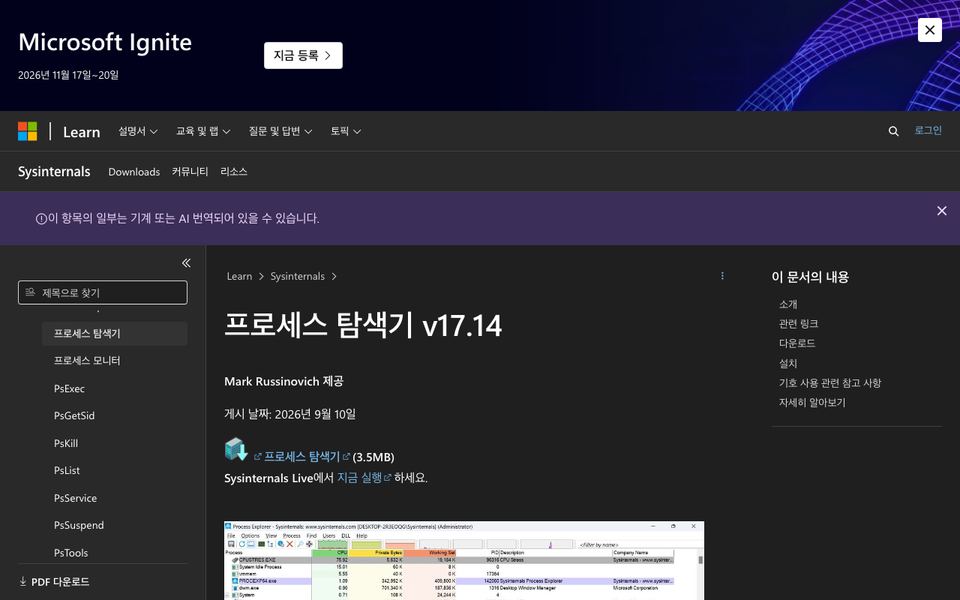Dismiss the AI translation notice
Viewport: 960px width, 600px height.
[x=942, y=211]
